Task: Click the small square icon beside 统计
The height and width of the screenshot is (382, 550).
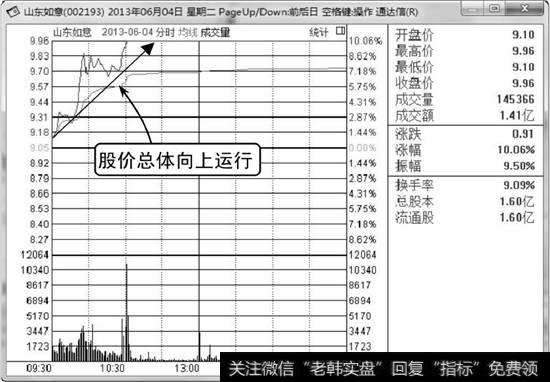Action: [340, 31]
